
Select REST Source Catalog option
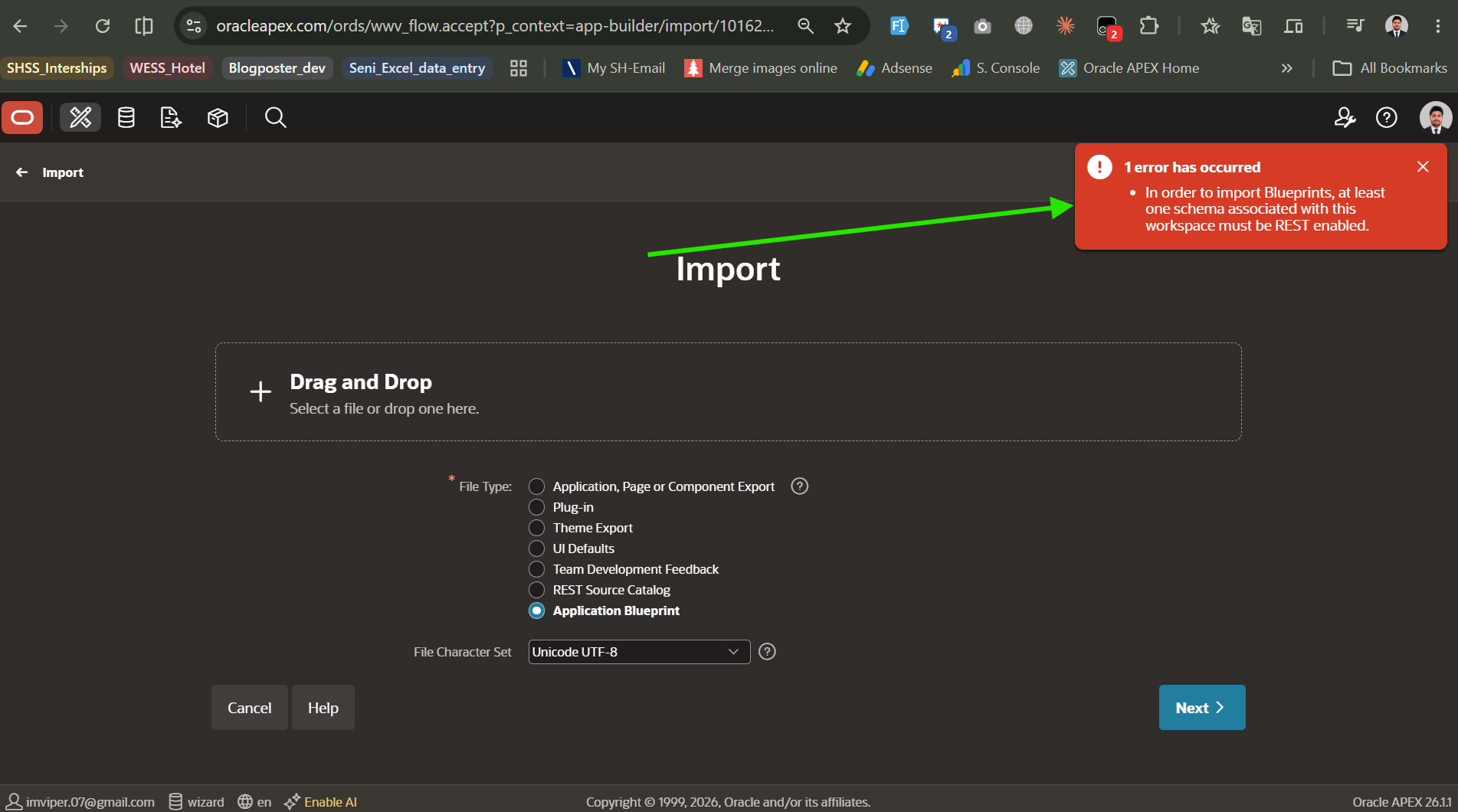click(x=536, y=590)
